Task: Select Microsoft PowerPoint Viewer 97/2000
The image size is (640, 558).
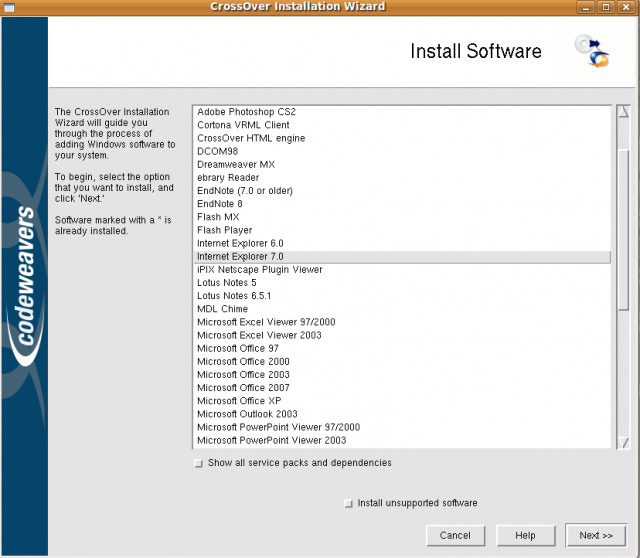Action: point(402,427)
